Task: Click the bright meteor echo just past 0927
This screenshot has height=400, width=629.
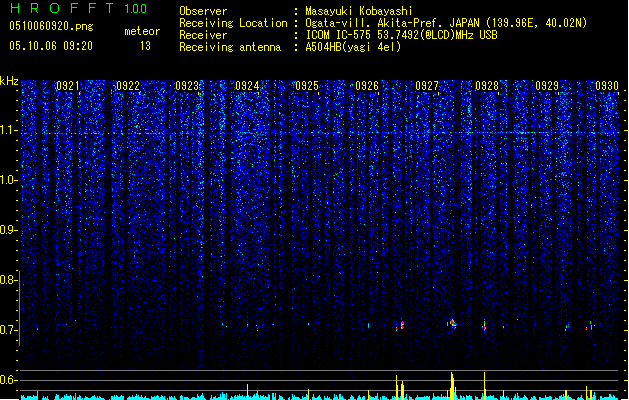Action: 452,323
